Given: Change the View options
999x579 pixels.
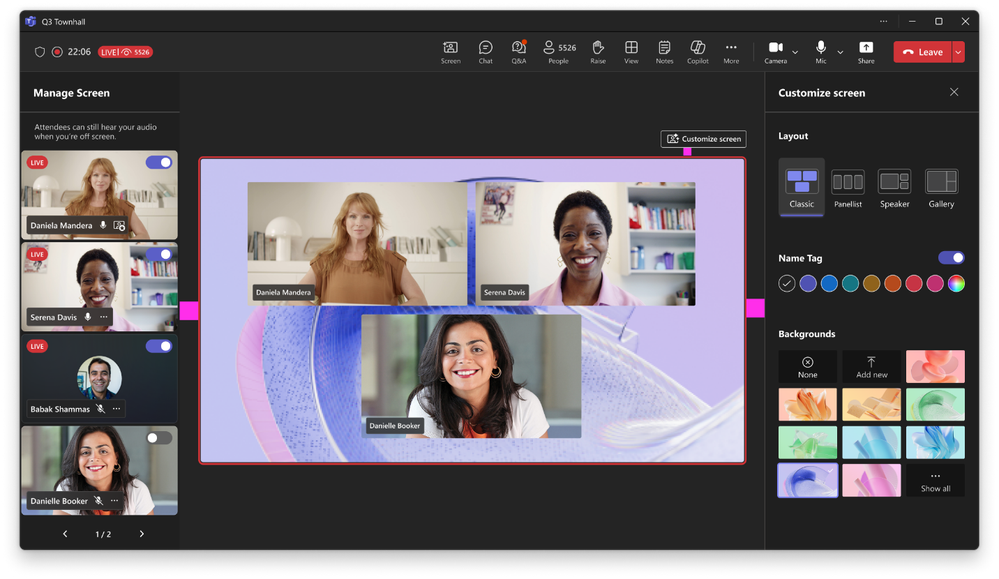Looking at the screenshot, I should point(631,52).
